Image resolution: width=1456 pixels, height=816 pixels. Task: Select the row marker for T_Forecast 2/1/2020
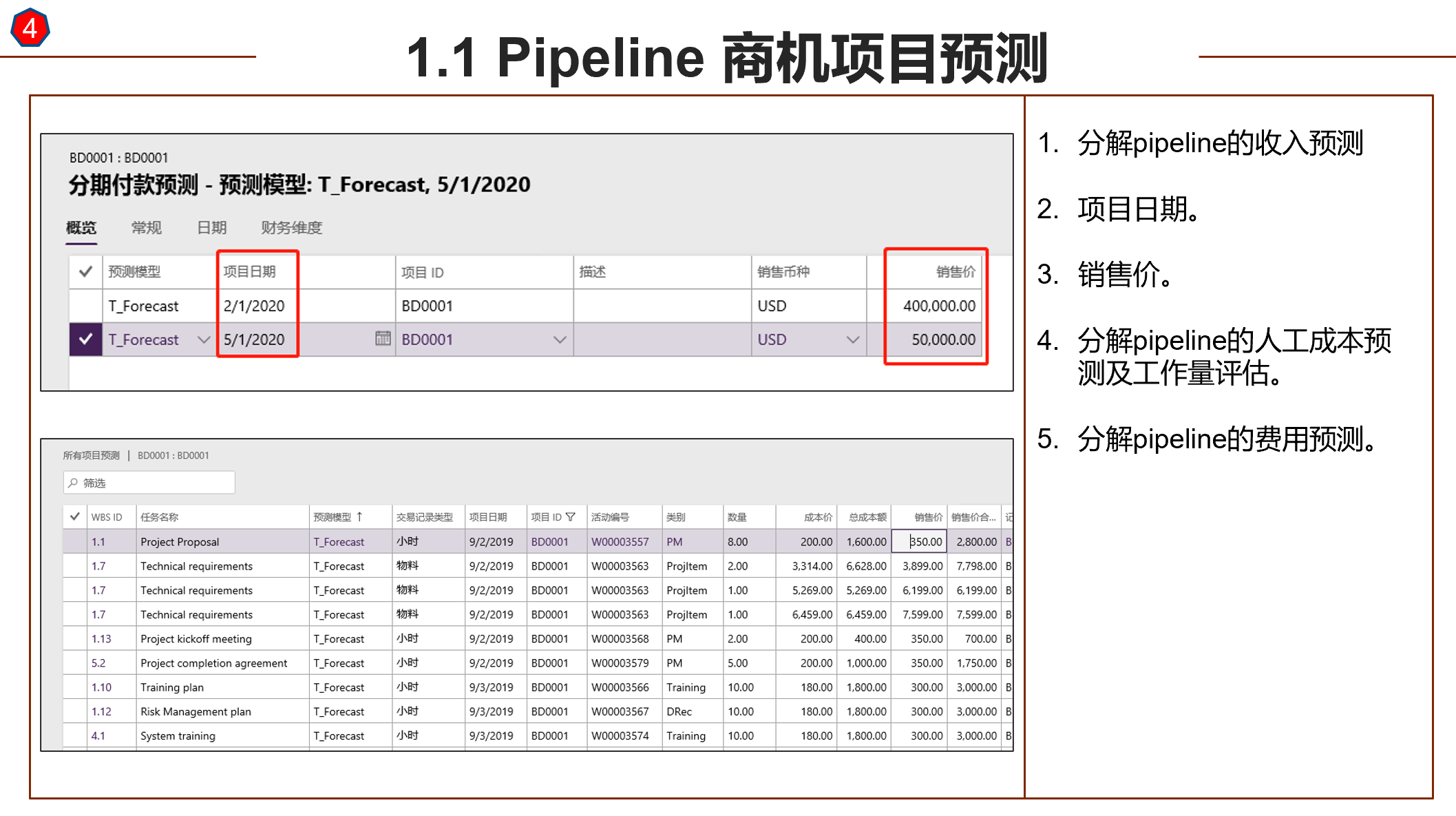tap(85, 305)
